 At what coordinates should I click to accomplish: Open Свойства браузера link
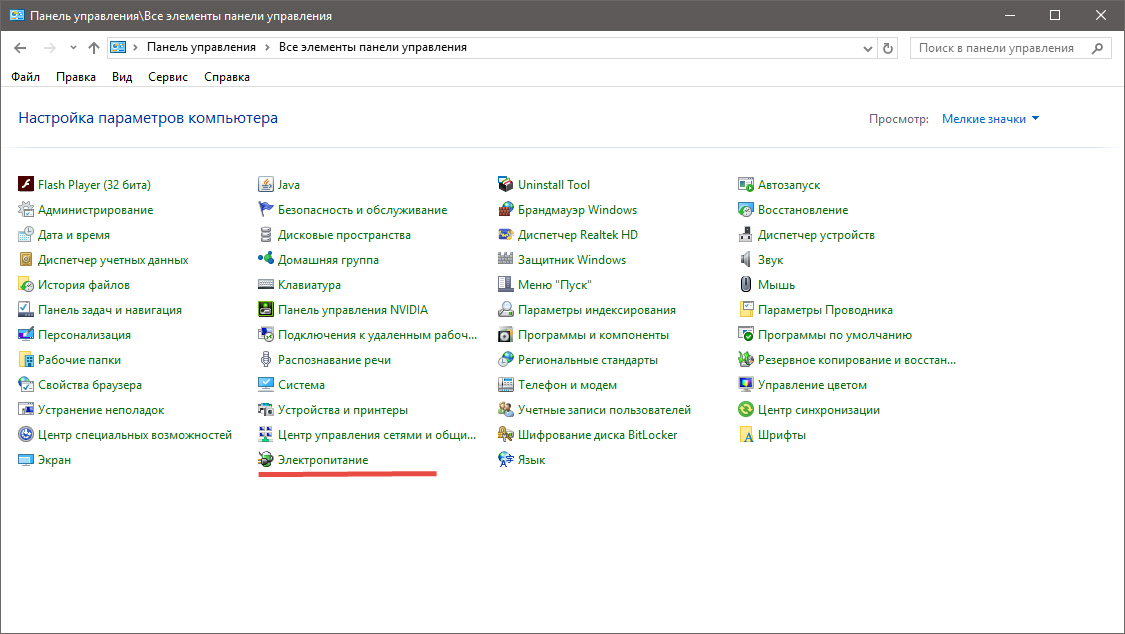90,385
